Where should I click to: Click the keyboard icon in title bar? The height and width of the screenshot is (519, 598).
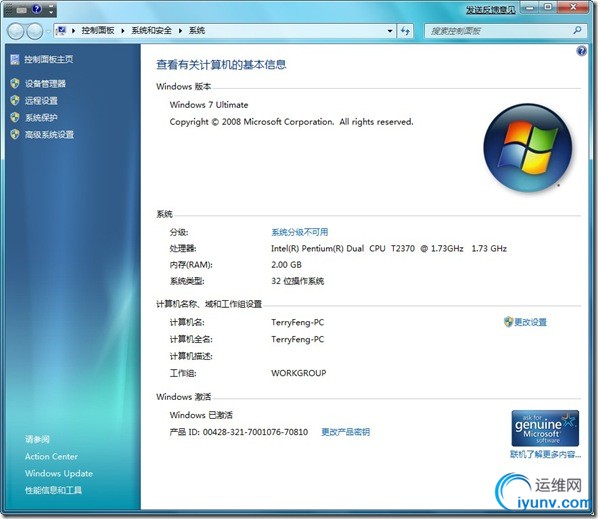point(22,10)
